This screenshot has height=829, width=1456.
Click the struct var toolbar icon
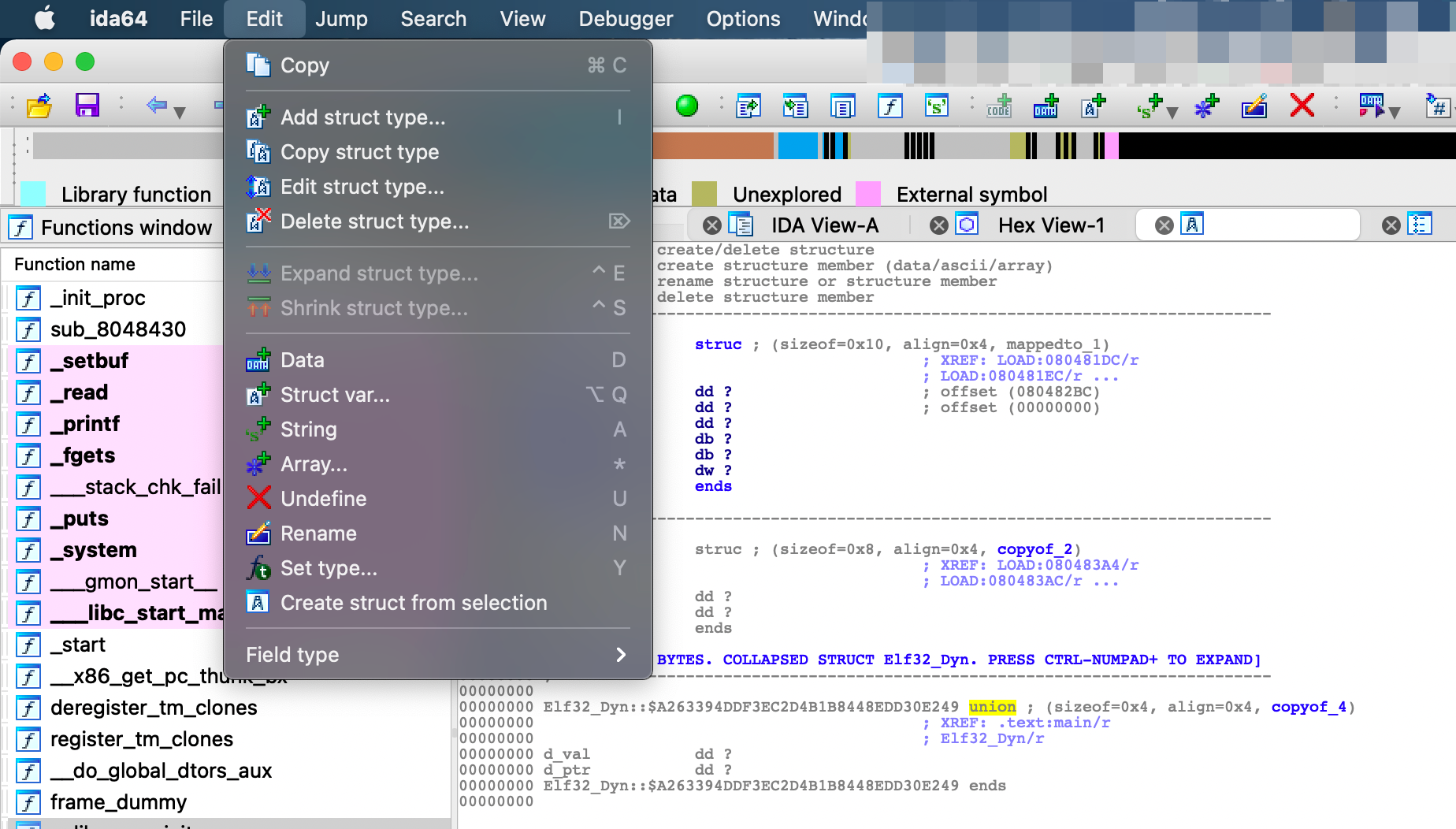tap(1094, 106)
